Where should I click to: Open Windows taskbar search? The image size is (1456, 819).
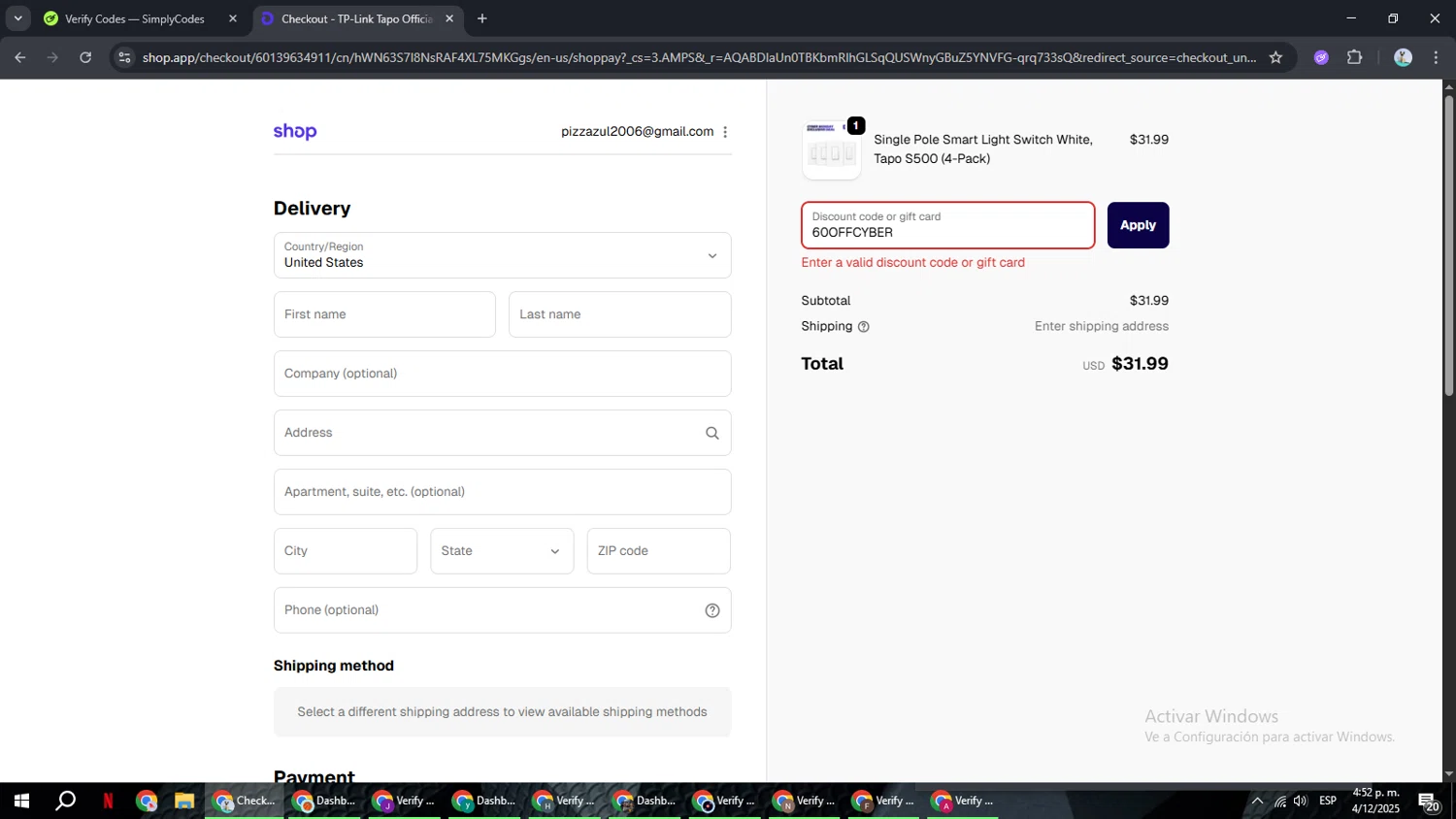65,802
